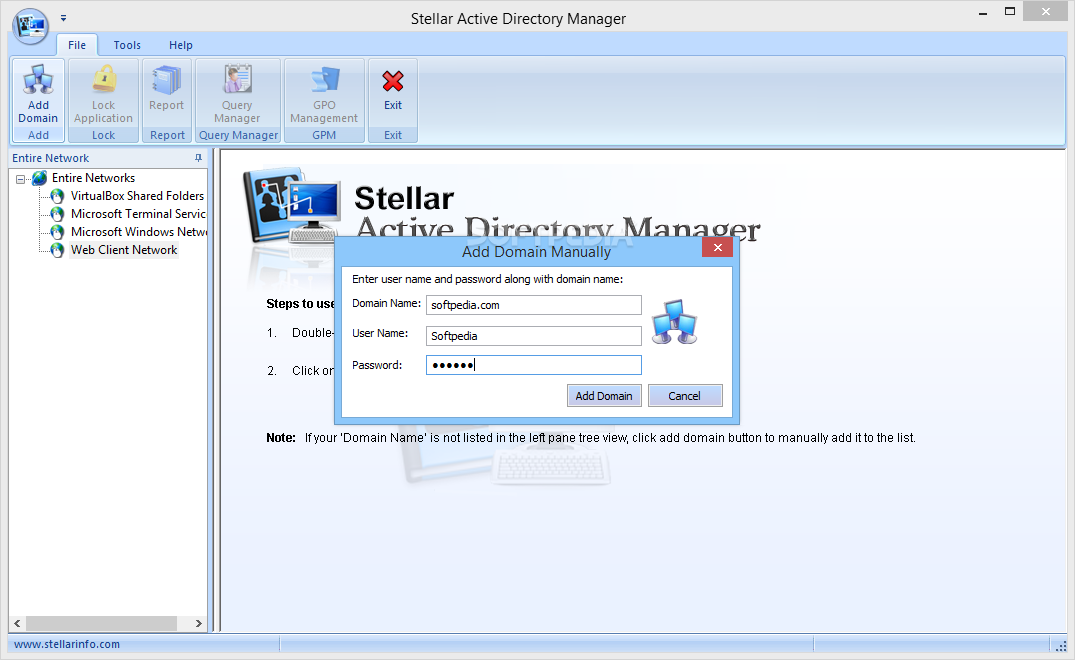Minimize the Stellar Active Directory Manager window
This screenshot has width=1075, height=660.
point(982,12)
